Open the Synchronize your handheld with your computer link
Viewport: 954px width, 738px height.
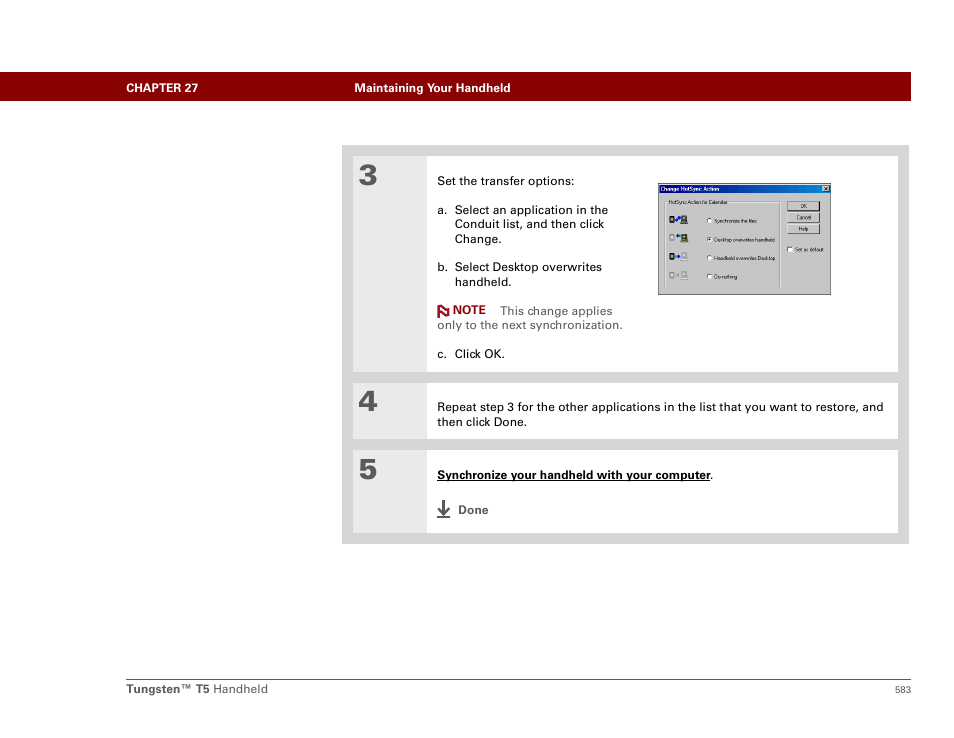pos(574,475)
